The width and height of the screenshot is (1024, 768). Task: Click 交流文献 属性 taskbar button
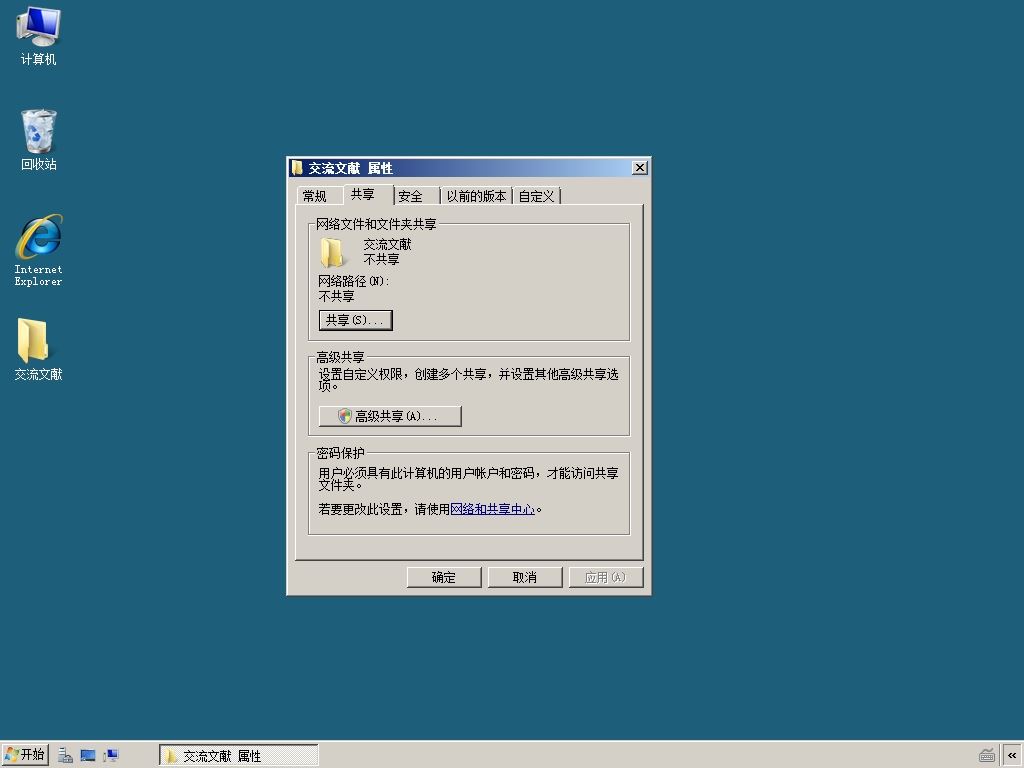click(x=238, y=756)
